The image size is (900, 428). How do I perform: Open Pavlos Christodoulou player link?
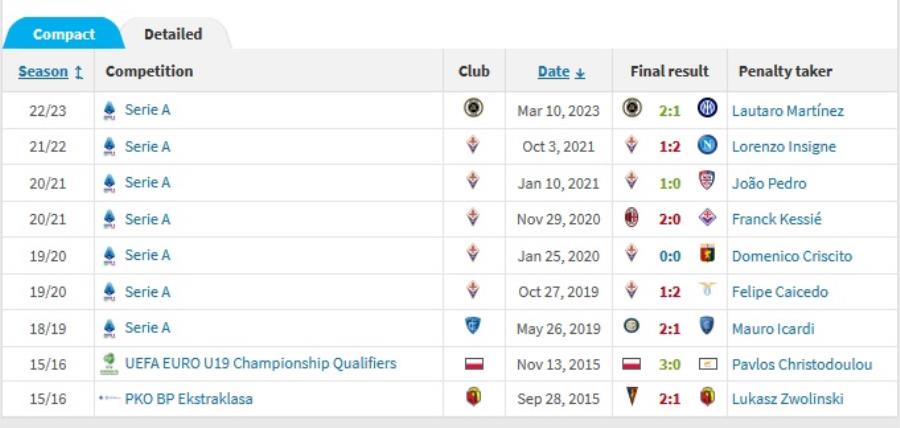(801, 364)
